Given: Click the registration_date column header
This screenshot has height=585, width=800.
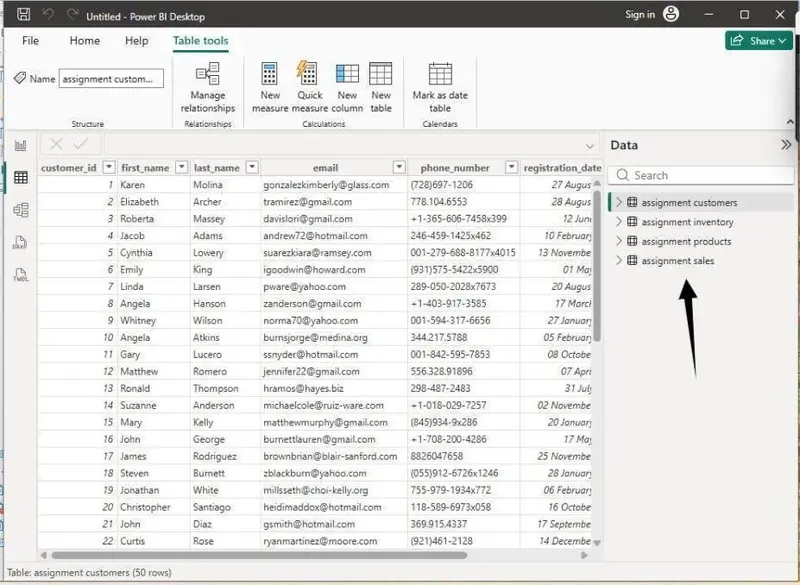Looking at the screenshot, I should (x=562, y=167).
